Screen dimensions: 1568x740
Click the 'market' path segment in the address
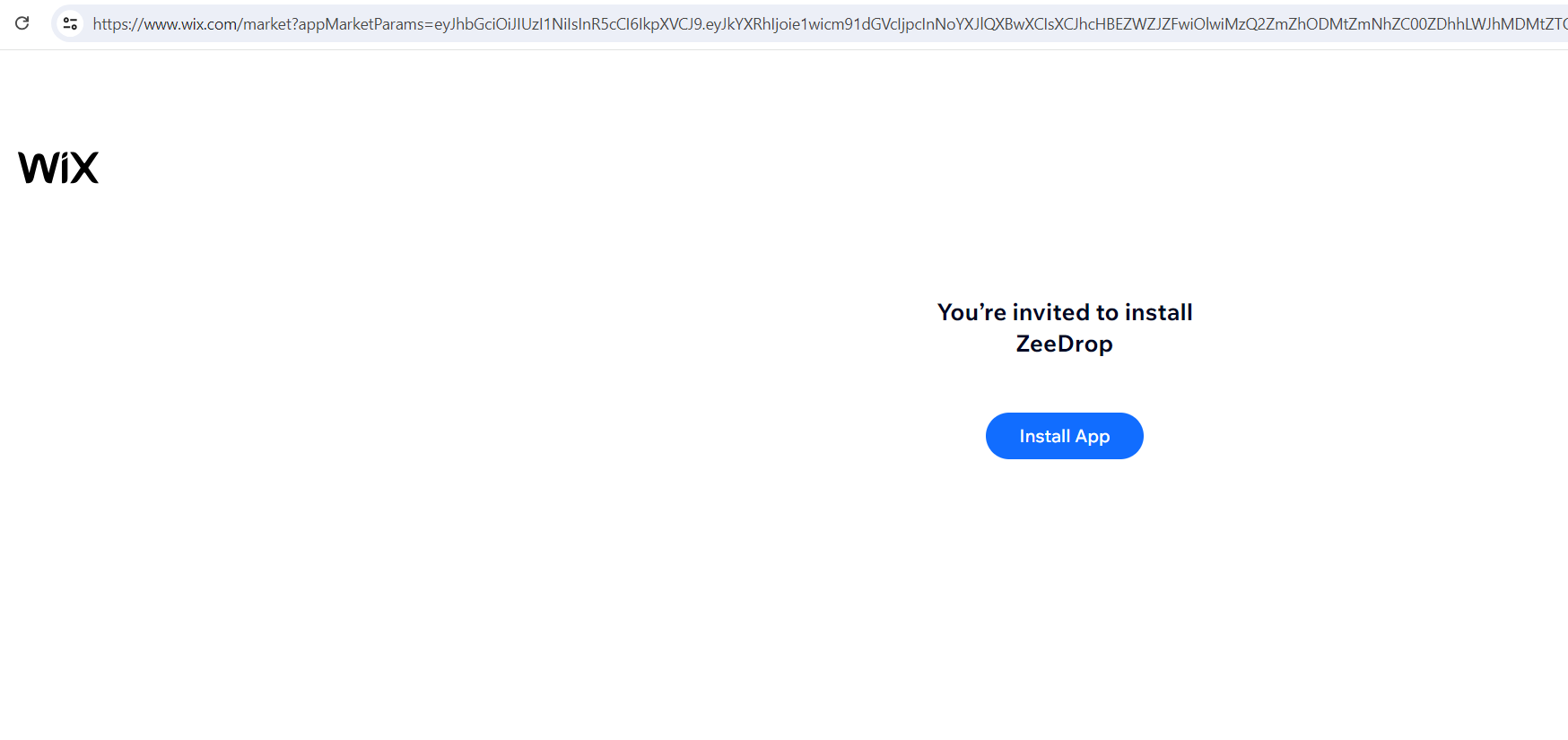(266, 24)
